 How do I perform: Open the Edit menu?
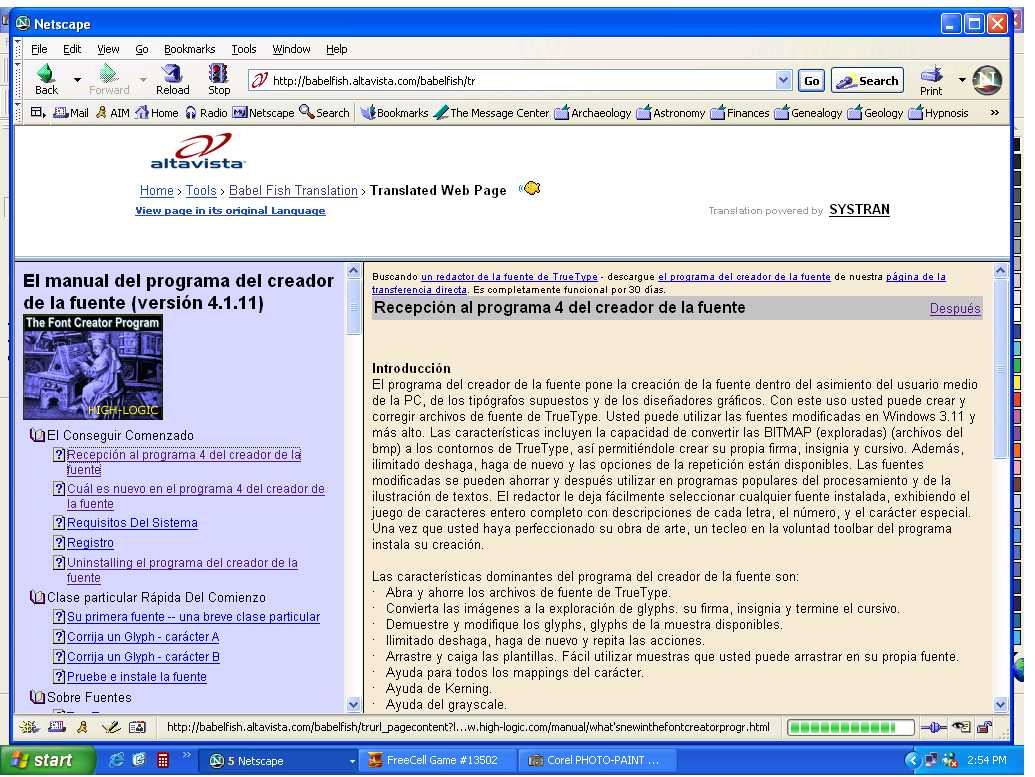tap(72, 49)
